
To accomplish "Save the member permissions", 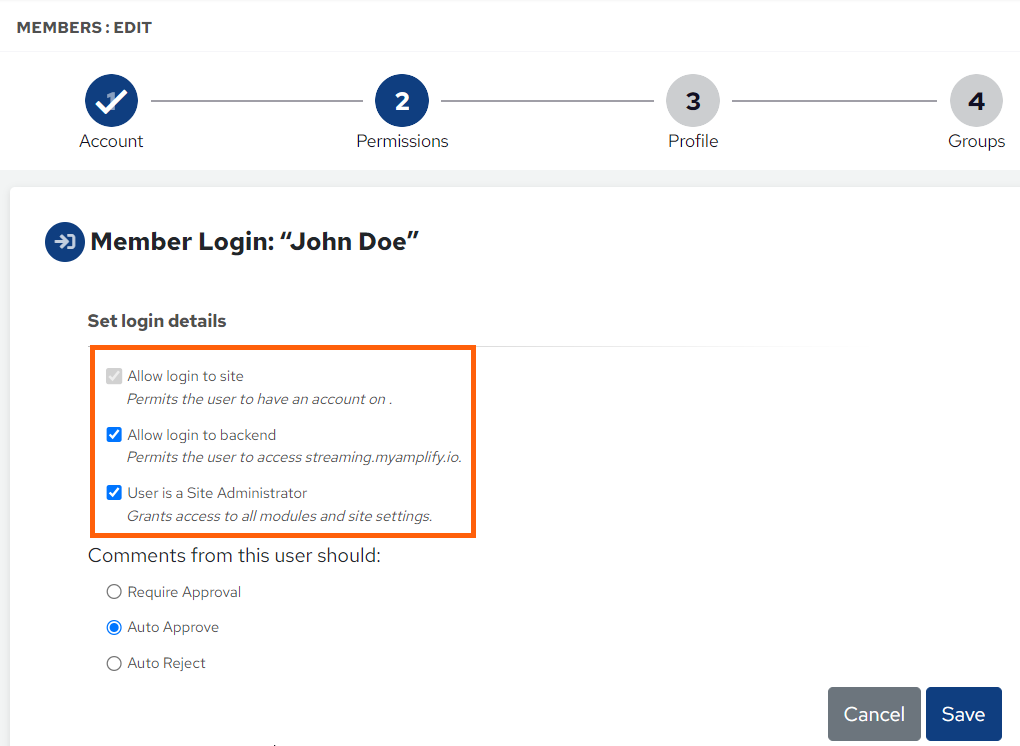I will 963,714.
